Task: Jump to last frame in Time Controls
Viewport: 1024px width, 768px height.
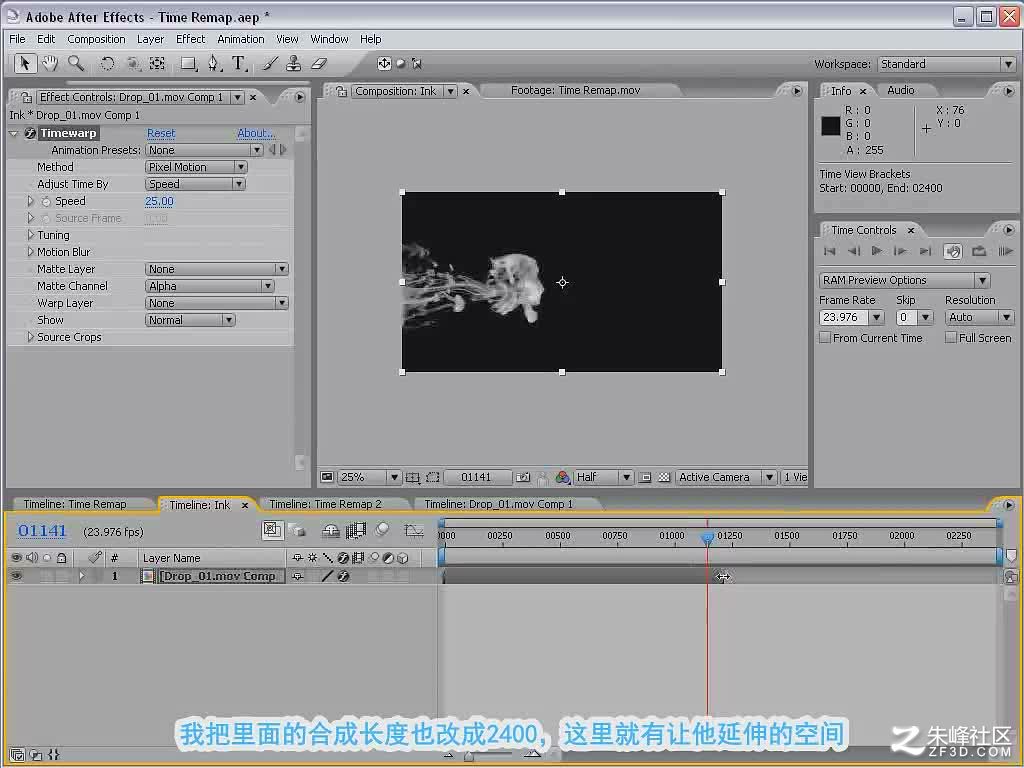Action: pos(925,251)
